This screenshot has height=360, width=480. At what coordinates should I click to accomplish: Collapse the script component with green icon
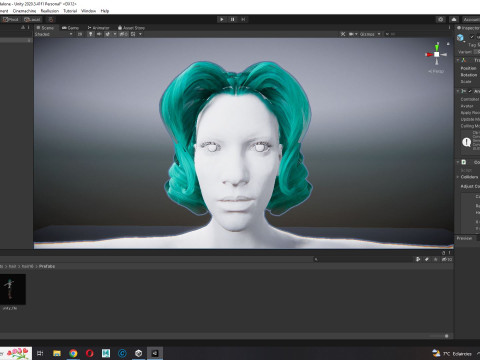pyautogui.click(x=458, y=162)
